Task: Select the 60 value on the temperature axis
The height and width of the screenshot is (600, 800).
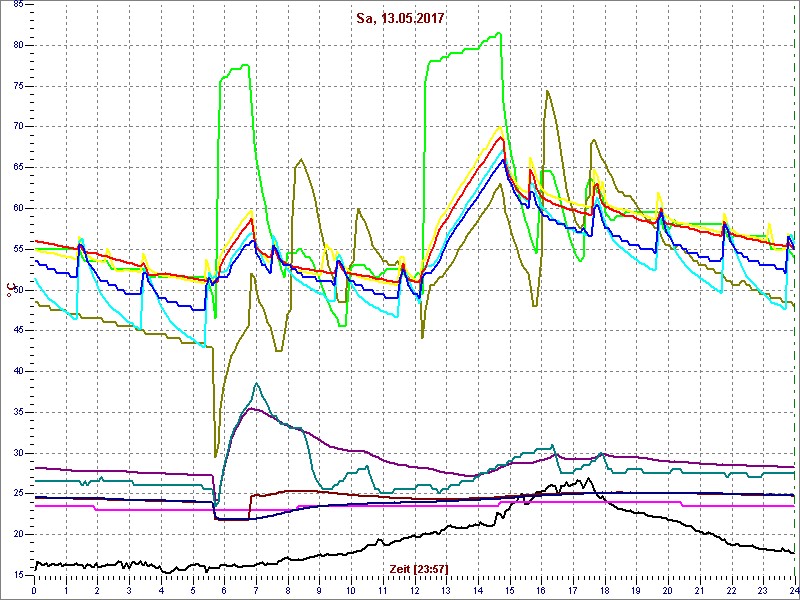Action: point(16,209)
